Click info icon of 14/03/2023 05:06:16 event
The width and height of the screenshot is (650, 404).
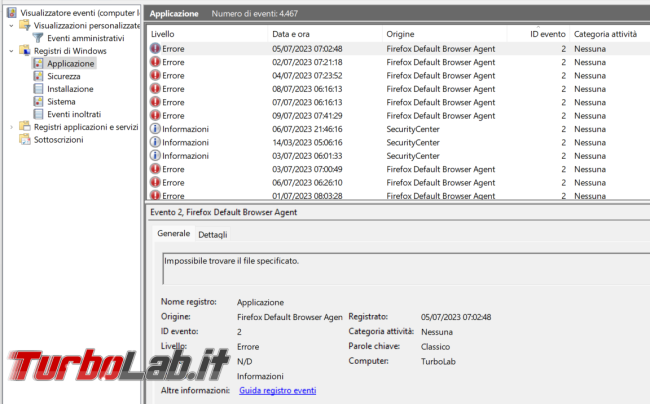(155, 142)
